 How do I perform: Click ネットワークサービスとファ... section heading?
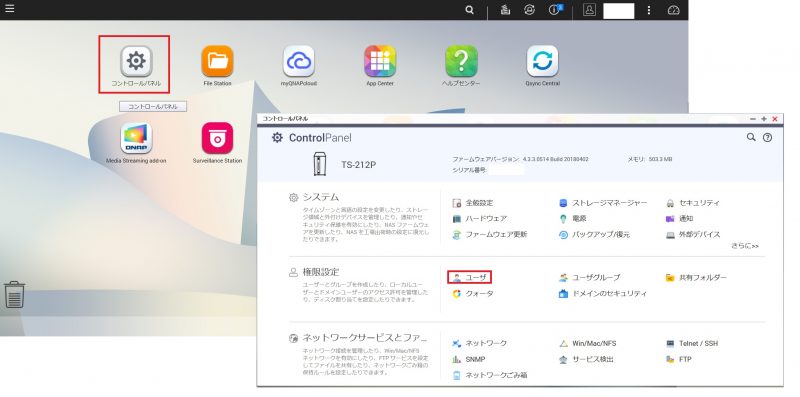click(365, 337)
